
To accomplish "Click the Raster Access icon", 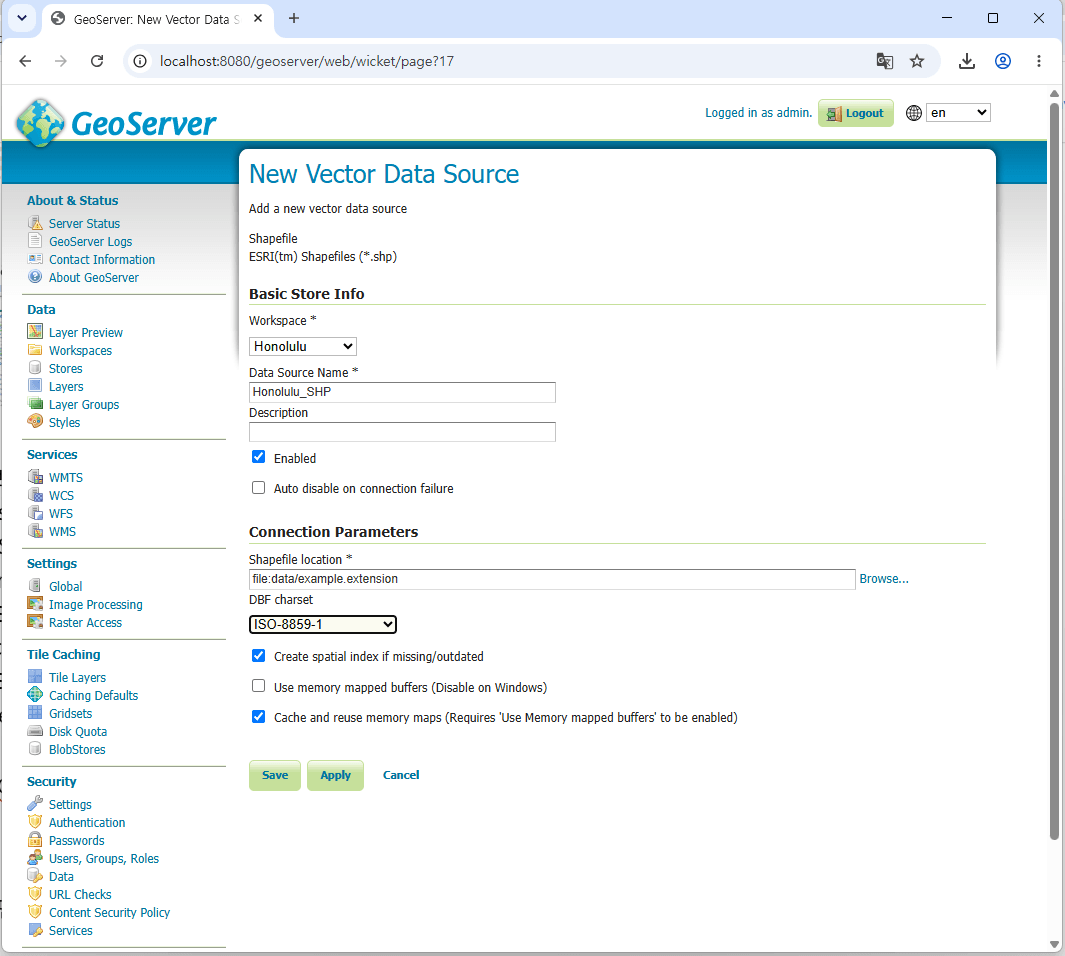I will pyautogui.click(x=35, y=621).
